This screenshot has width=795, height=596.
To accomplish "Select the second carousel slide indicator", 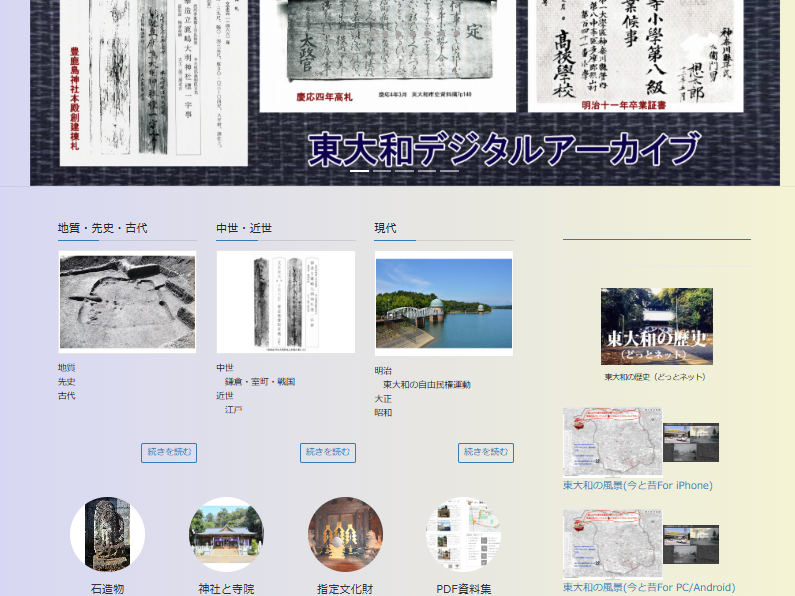I will click(x=382, y=171).
